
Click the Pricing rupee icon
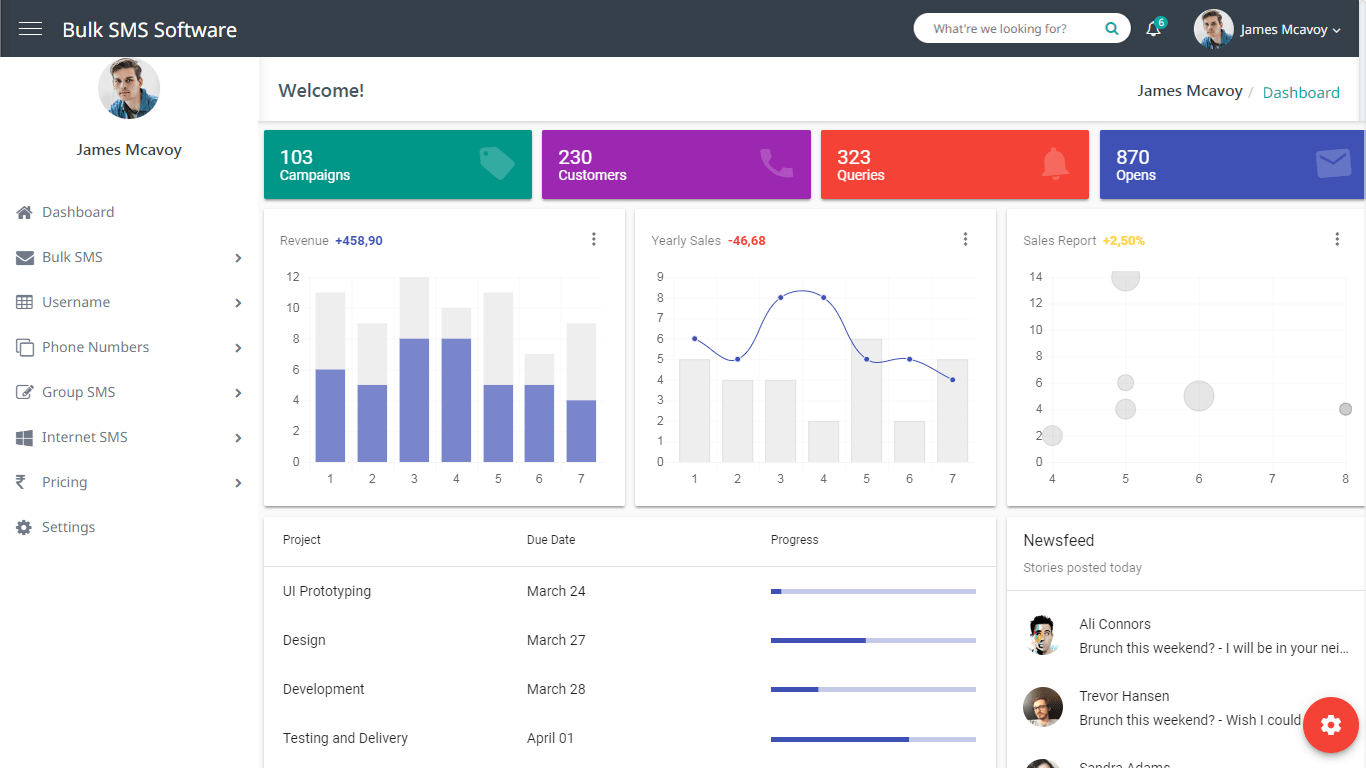21,482
